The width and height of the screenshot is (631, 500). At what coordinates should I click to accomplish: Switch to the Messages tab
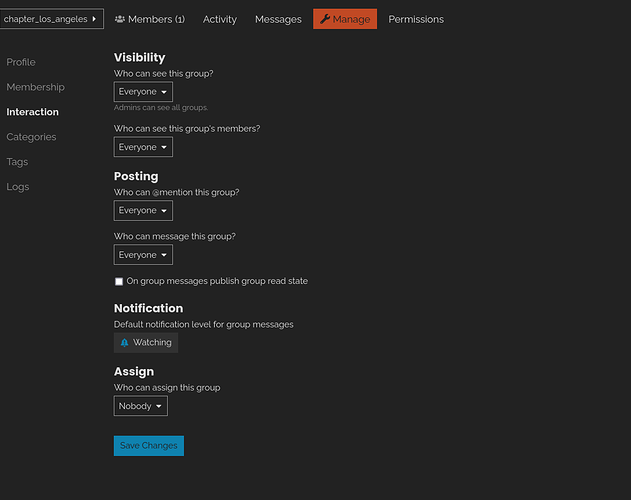point(278,19)
